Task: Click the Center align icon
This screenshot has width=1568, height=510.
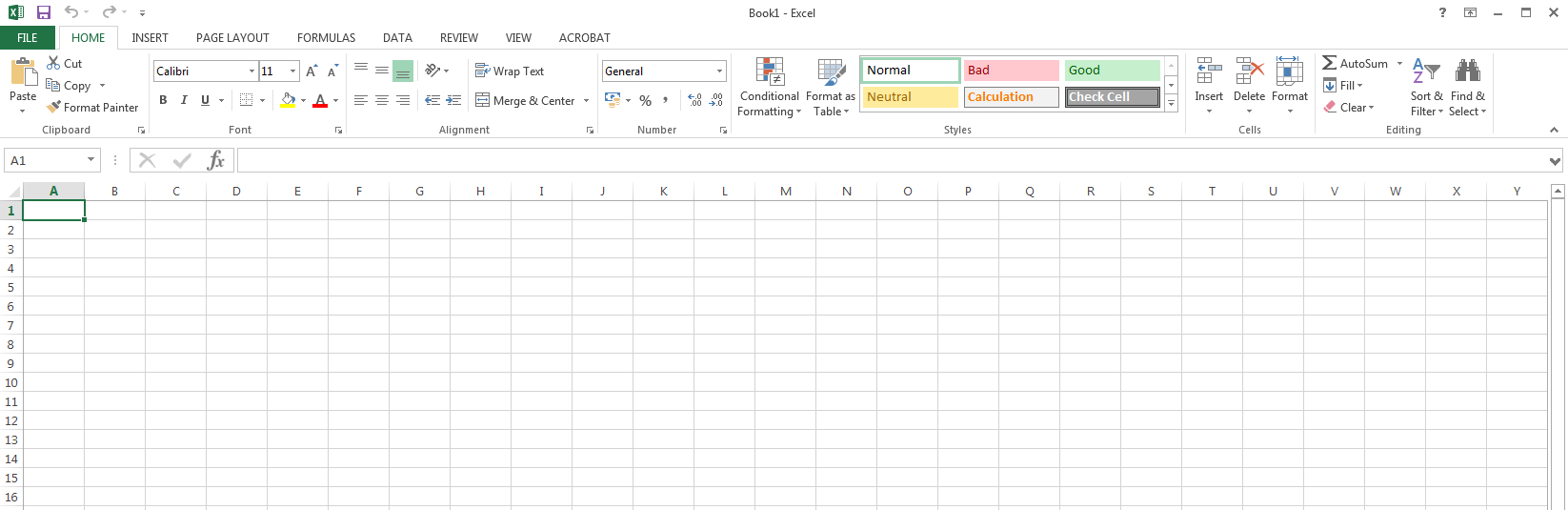Action: (381, 100)
